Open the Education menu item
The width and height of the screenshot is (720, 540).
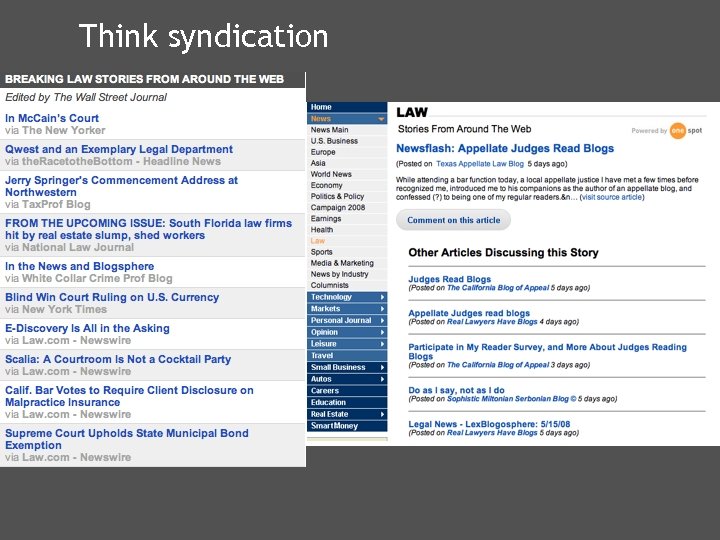click(347, 402)
